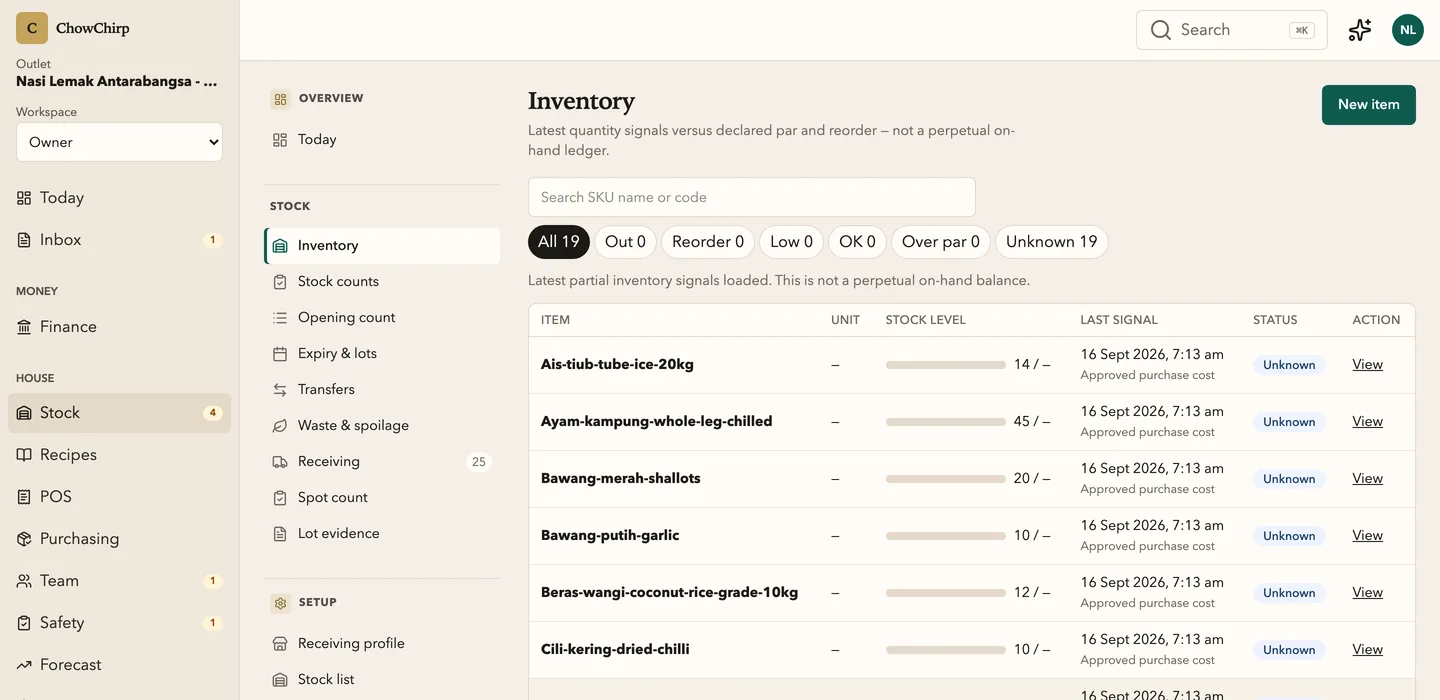The height and width of the screenshot is (700, 1440).
Task: Click the top Search box
Action: click(x=1232, y=30)
